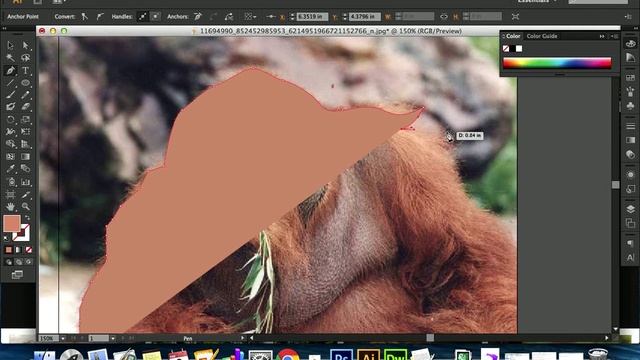Viewport: 640px width, 360px height.
Task: Open the zoom level dropdown at bottom
Action: [x=63, y=338]
